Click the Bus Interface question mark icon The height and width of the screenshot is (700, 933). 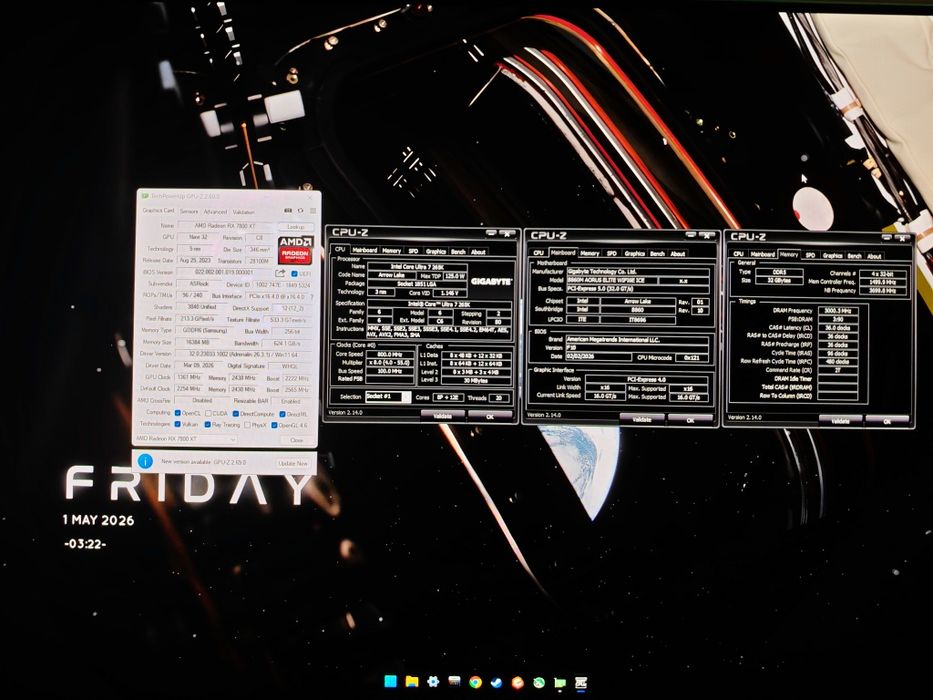pos(311,296)
